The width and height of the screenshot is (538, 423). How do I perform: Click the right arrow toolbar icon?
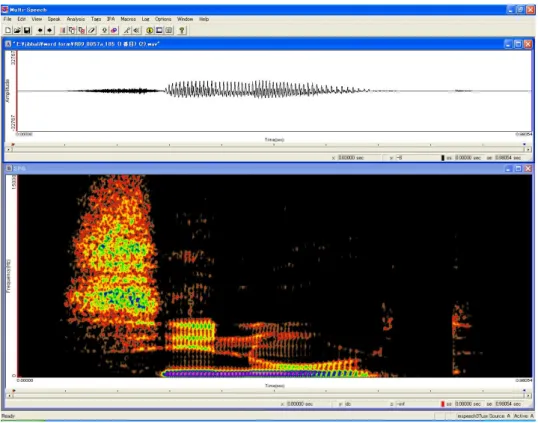(x=49, y=31)
